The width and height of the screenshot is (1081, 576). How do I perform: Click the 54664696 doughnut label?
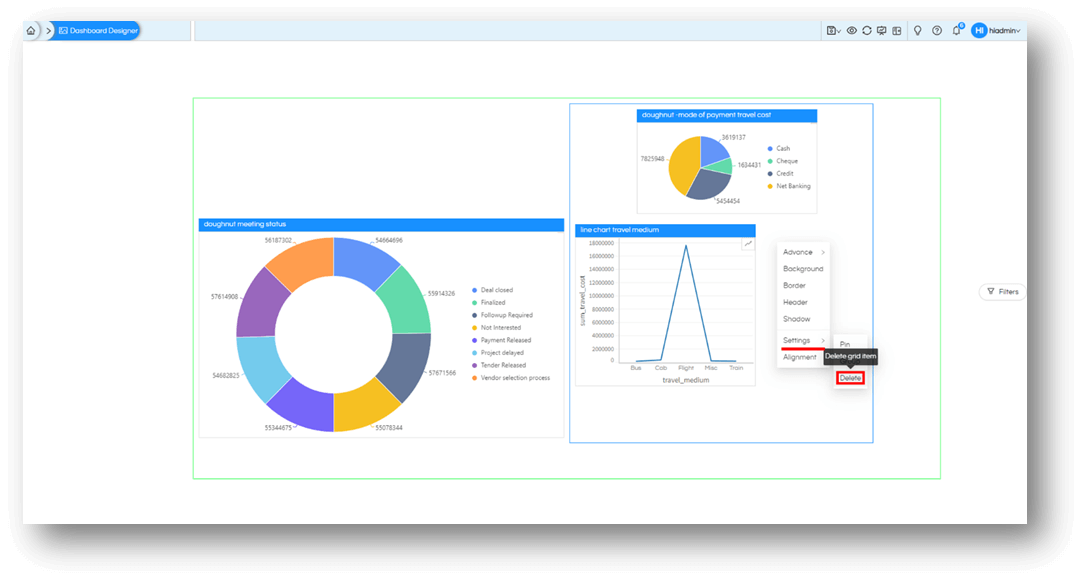pos(389,241)
